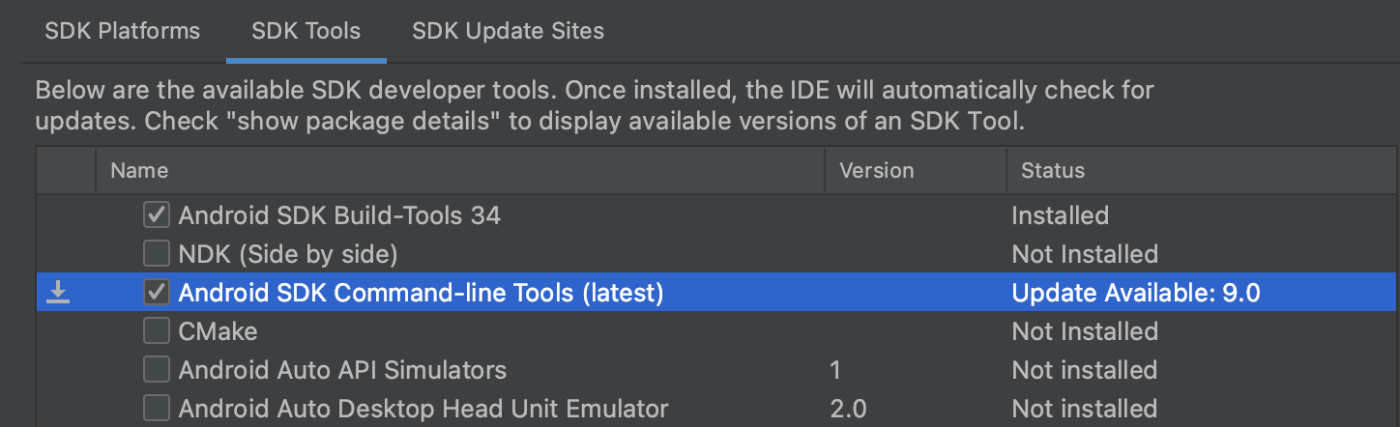Click the Update Available: 9.0 status
Viewport: 1400px width, 427px height.
(1136, 293)
